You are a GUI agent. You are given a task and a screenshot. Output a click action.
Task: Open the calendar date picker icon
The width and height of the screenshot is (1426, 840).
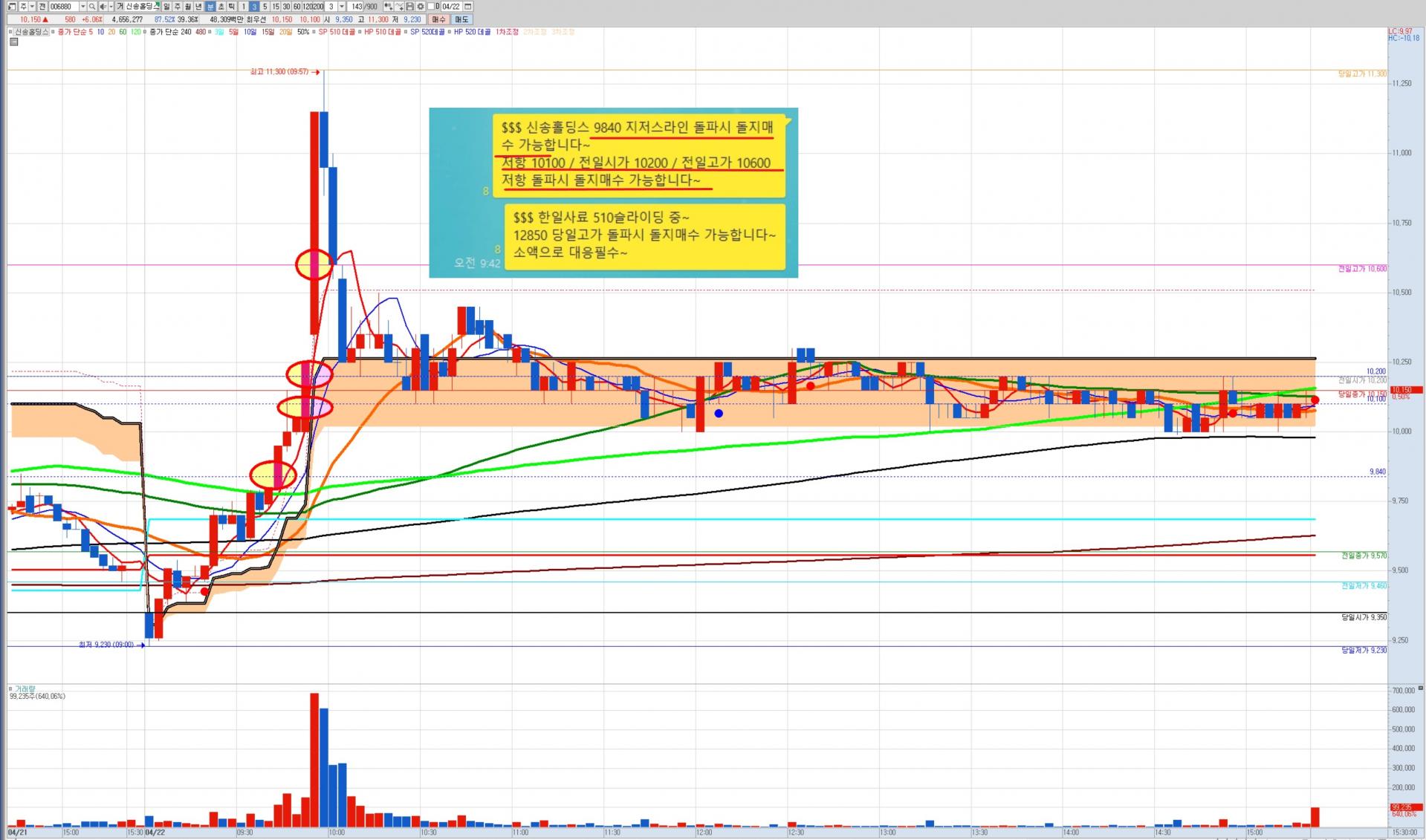468,7
